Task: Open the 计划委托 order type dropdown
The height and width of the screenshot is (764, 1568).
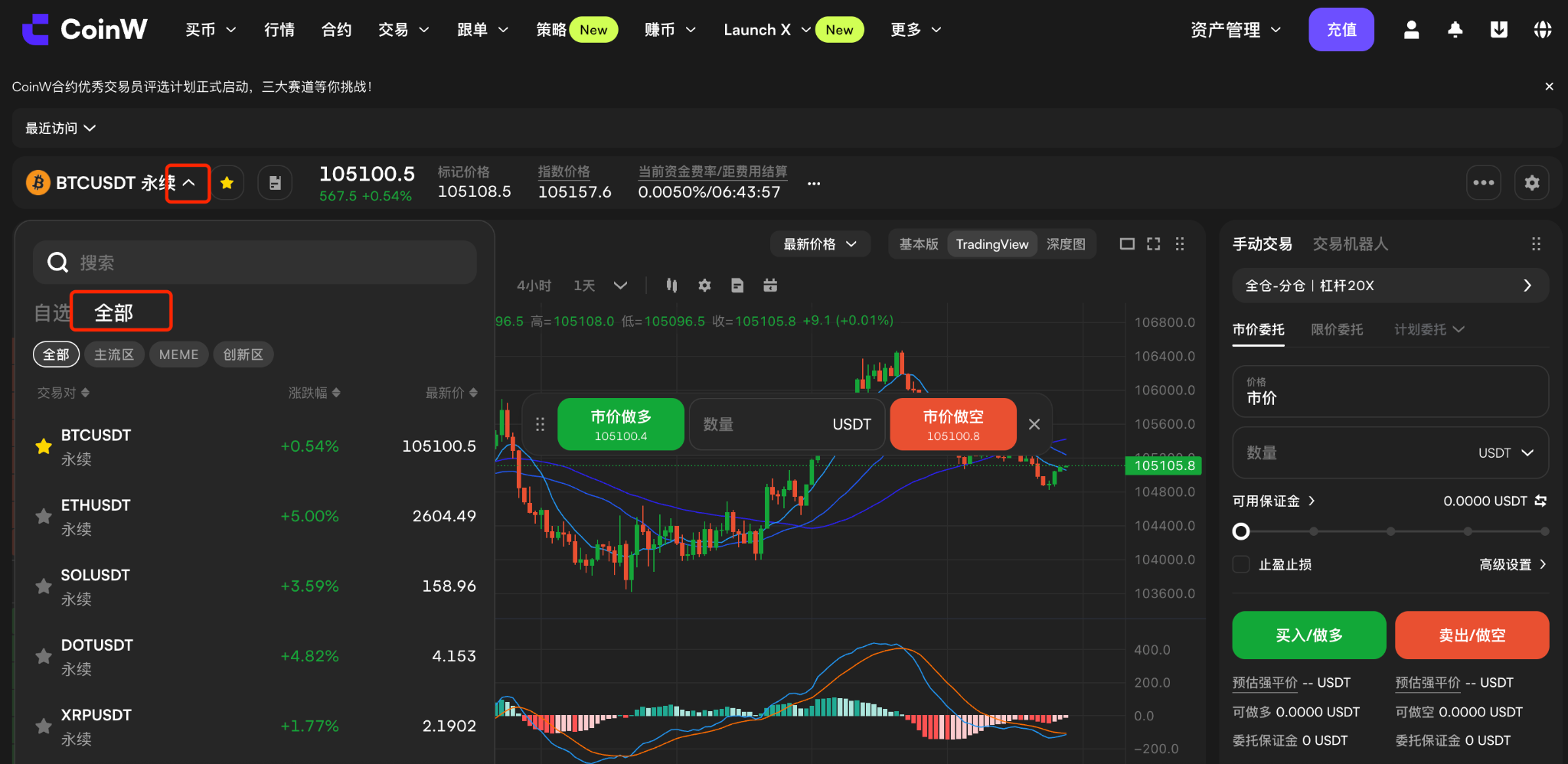Action: pyautogui.click(x=1429, y=329)
